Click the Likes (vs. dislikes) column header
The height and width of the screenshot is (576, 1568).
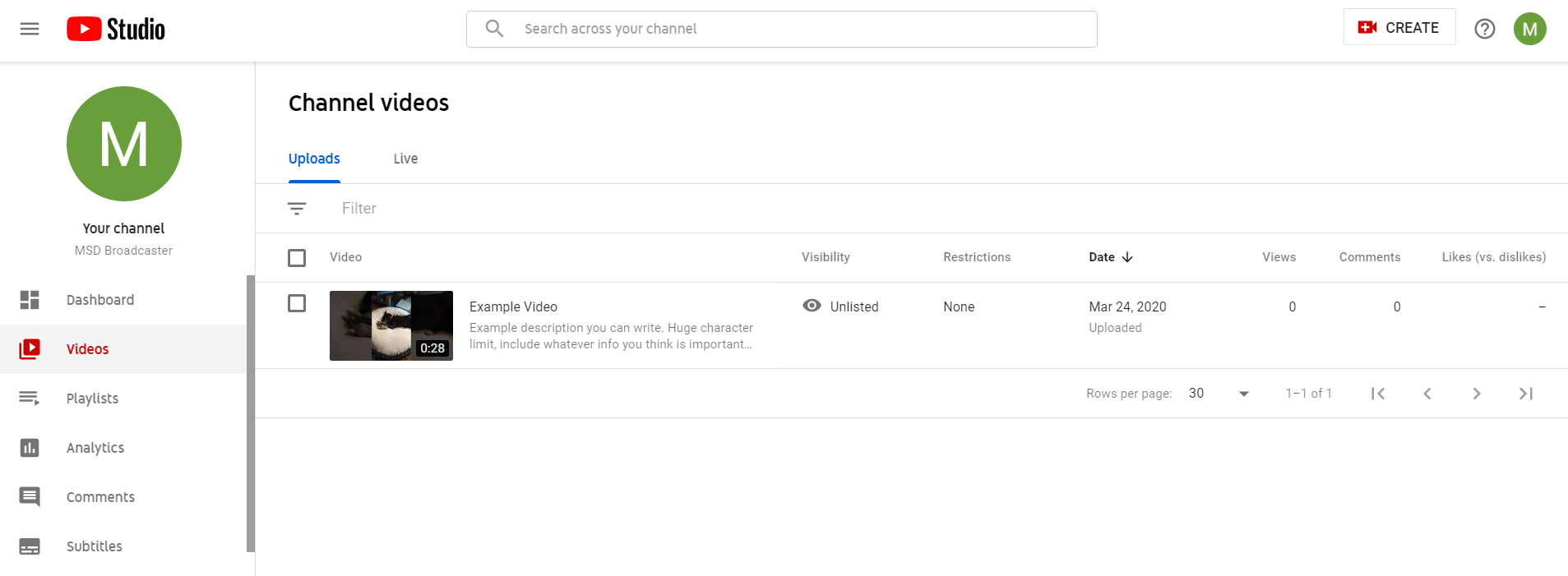pyautogui.click(x=1493, y=257)
